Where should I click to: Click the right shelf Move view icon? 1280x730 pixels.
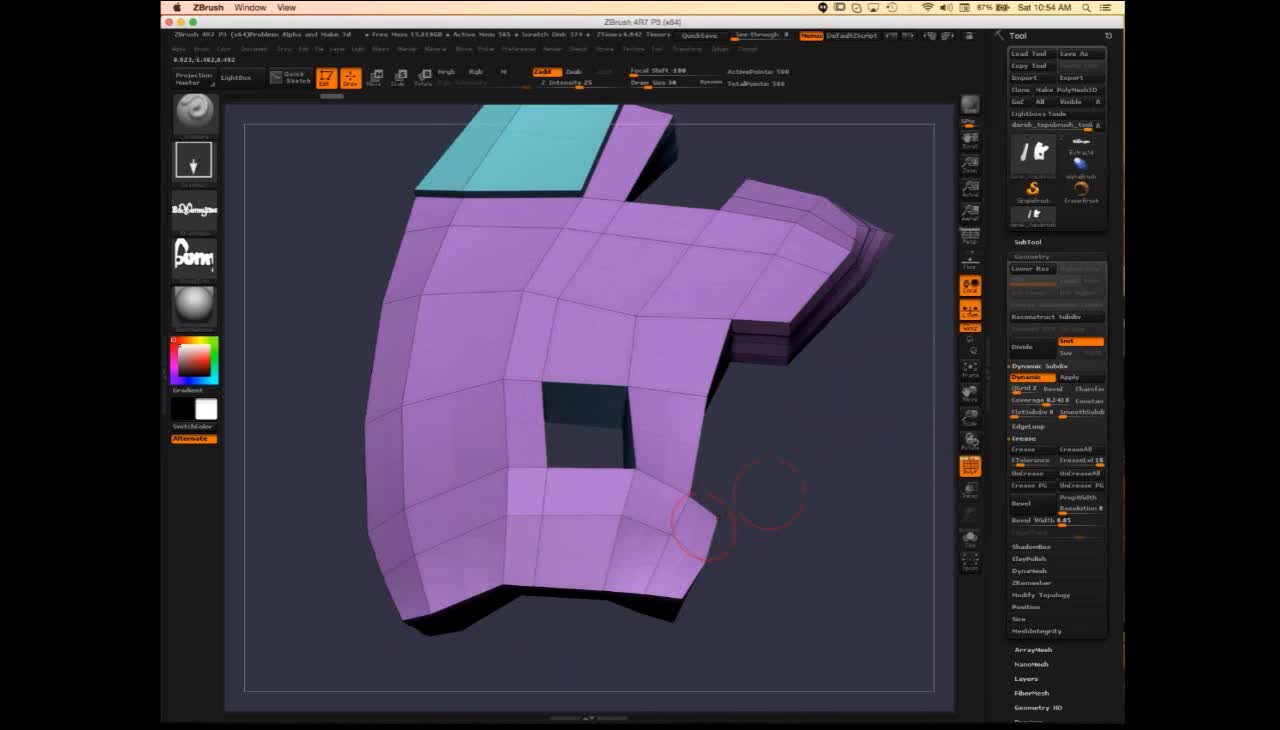[x=970, y=393]
